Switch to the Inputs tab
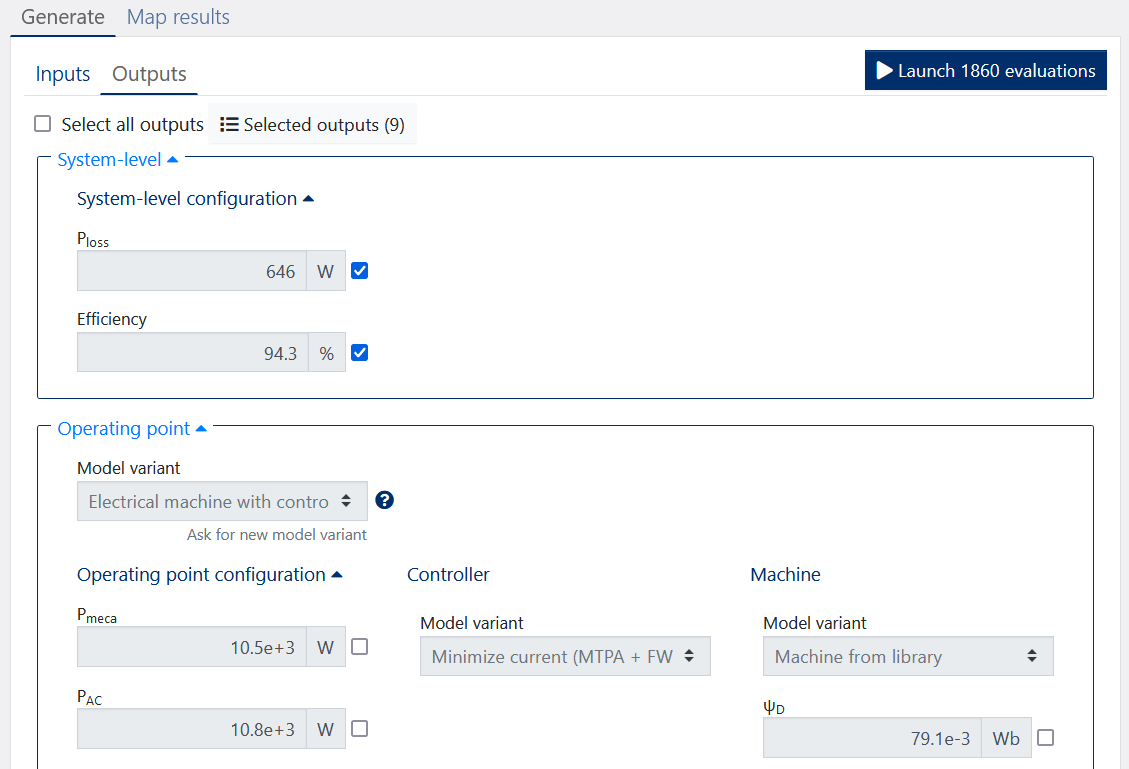Image resolution: width=1129 pixels, height=769 pixels. 63,74
